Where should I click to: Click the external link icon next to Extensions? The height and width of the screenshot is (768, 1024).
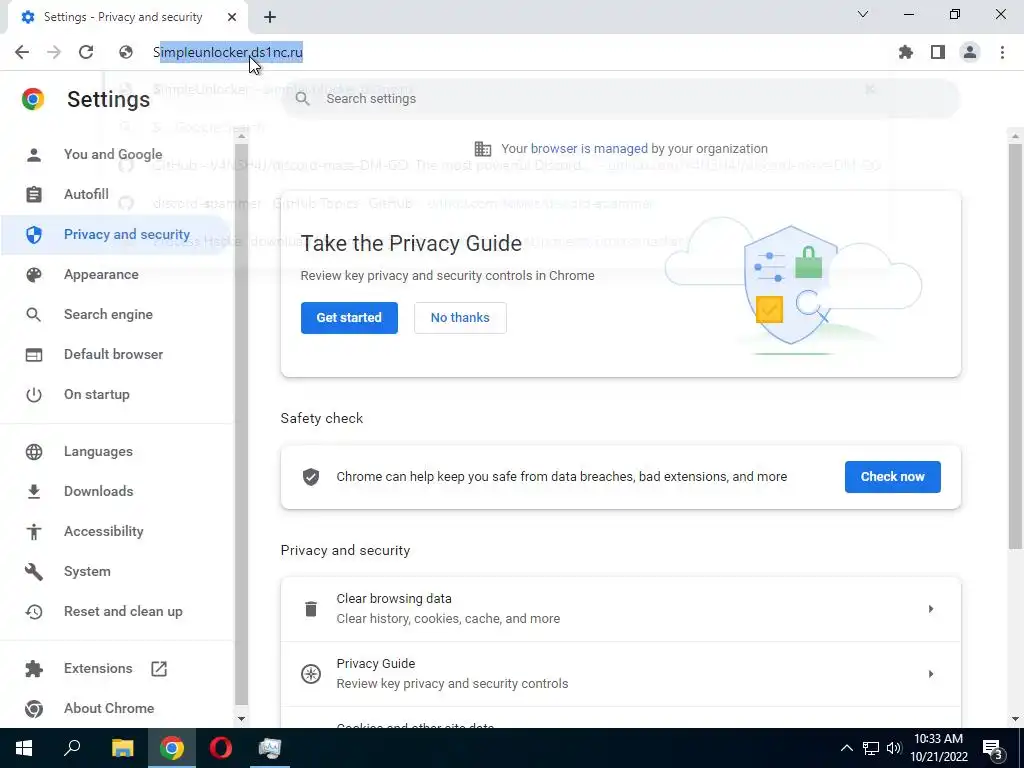click(159, 668)
